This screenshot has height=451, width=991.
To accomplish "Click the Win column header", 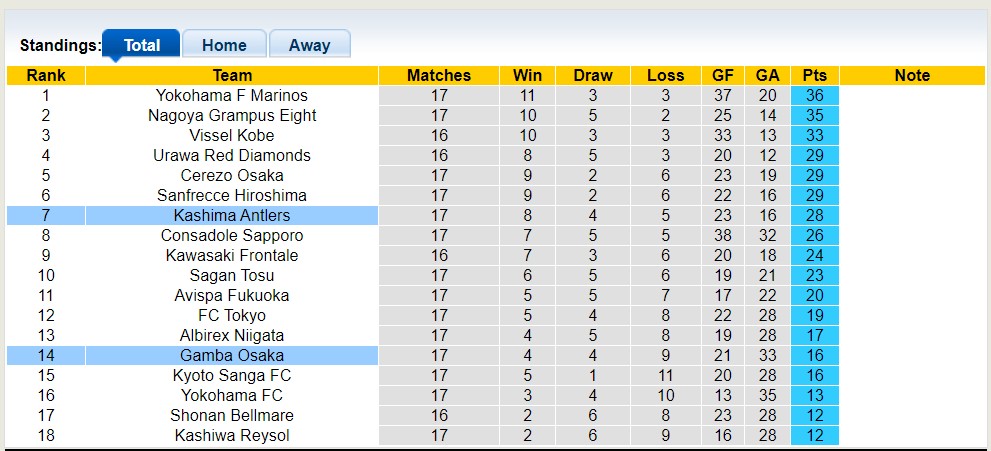I will 527,76.
